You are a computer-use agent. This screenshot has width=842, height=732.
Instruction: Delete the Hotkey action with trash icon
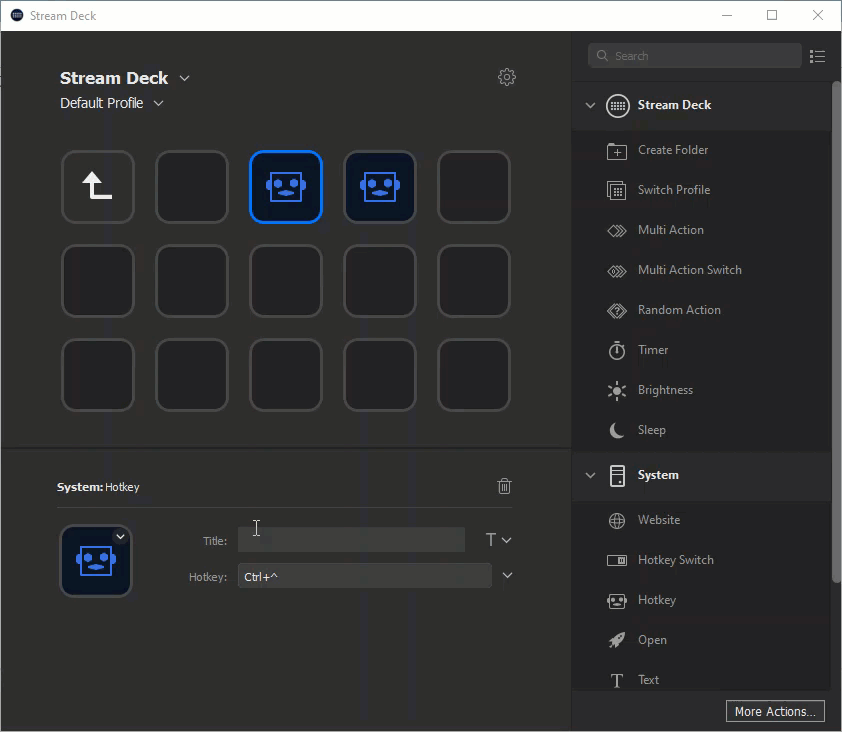pyautogui.click(x=504, y=486)
